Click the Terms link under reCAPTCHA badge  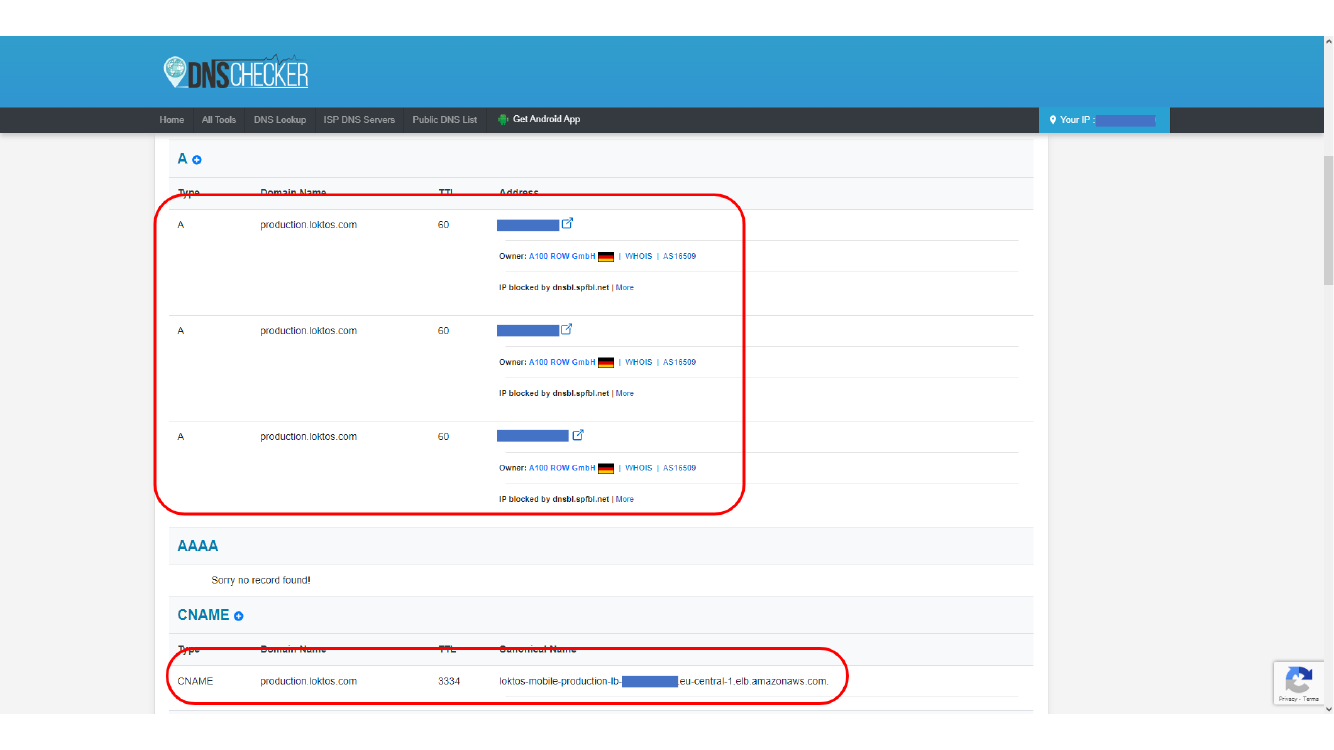point(1311,699)
